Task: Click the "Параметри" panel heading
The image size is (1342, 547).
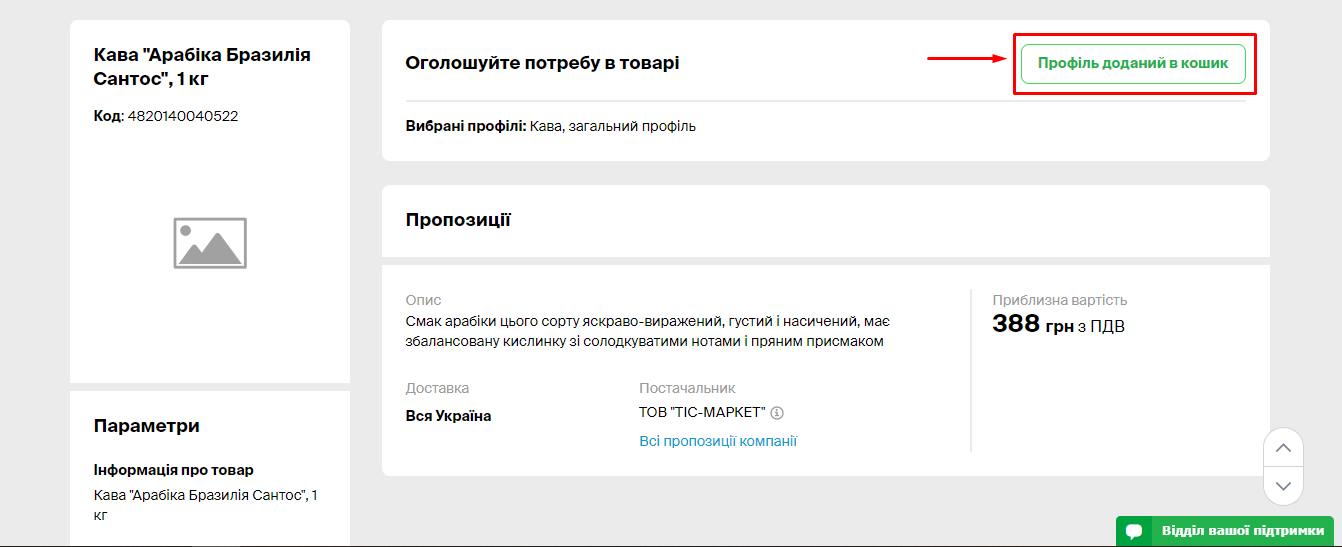Action: coord(146,426)
